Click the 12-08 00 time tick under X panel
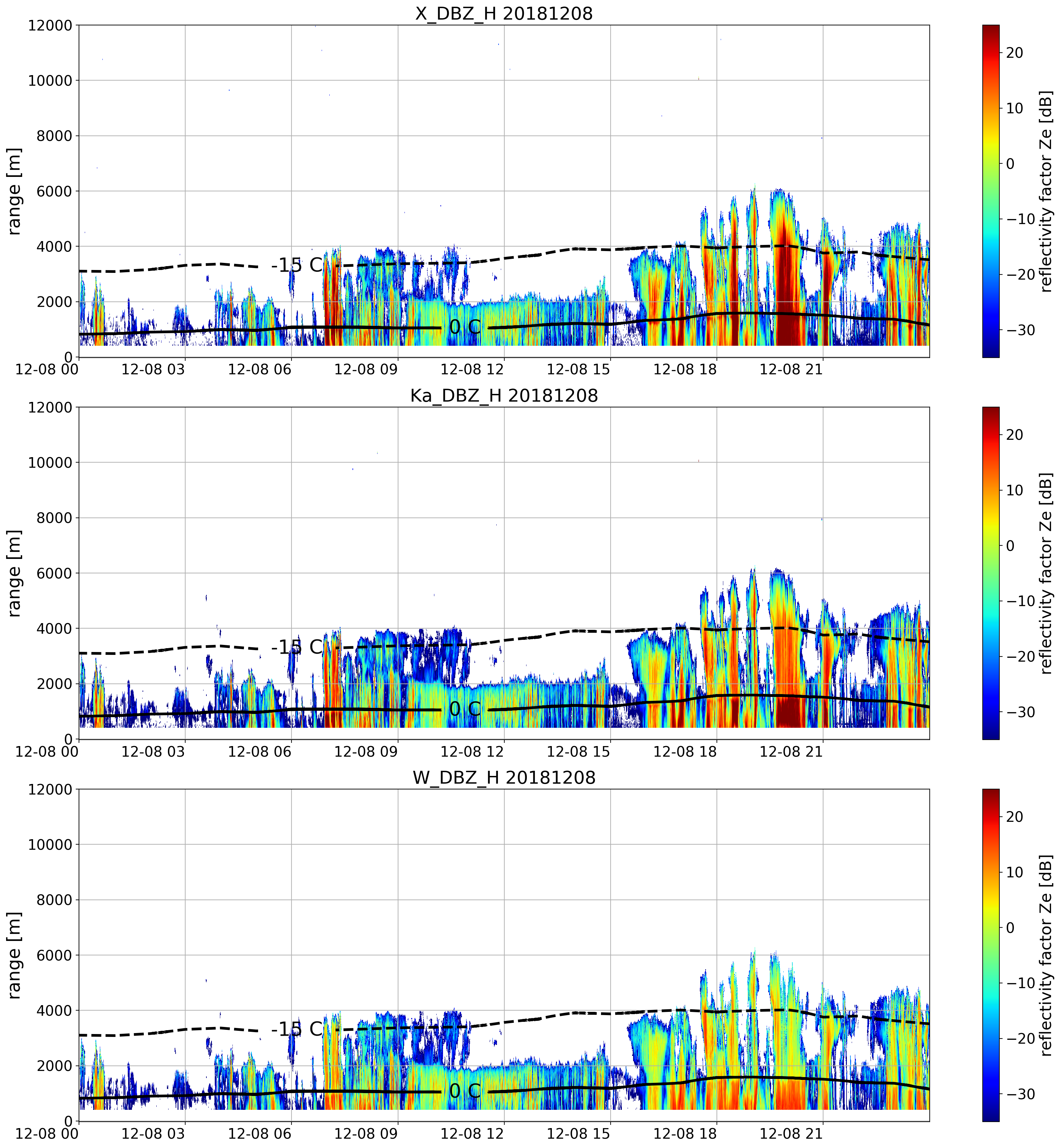The width and height of the screenshot is (1061, 1148). coord(47,370)
